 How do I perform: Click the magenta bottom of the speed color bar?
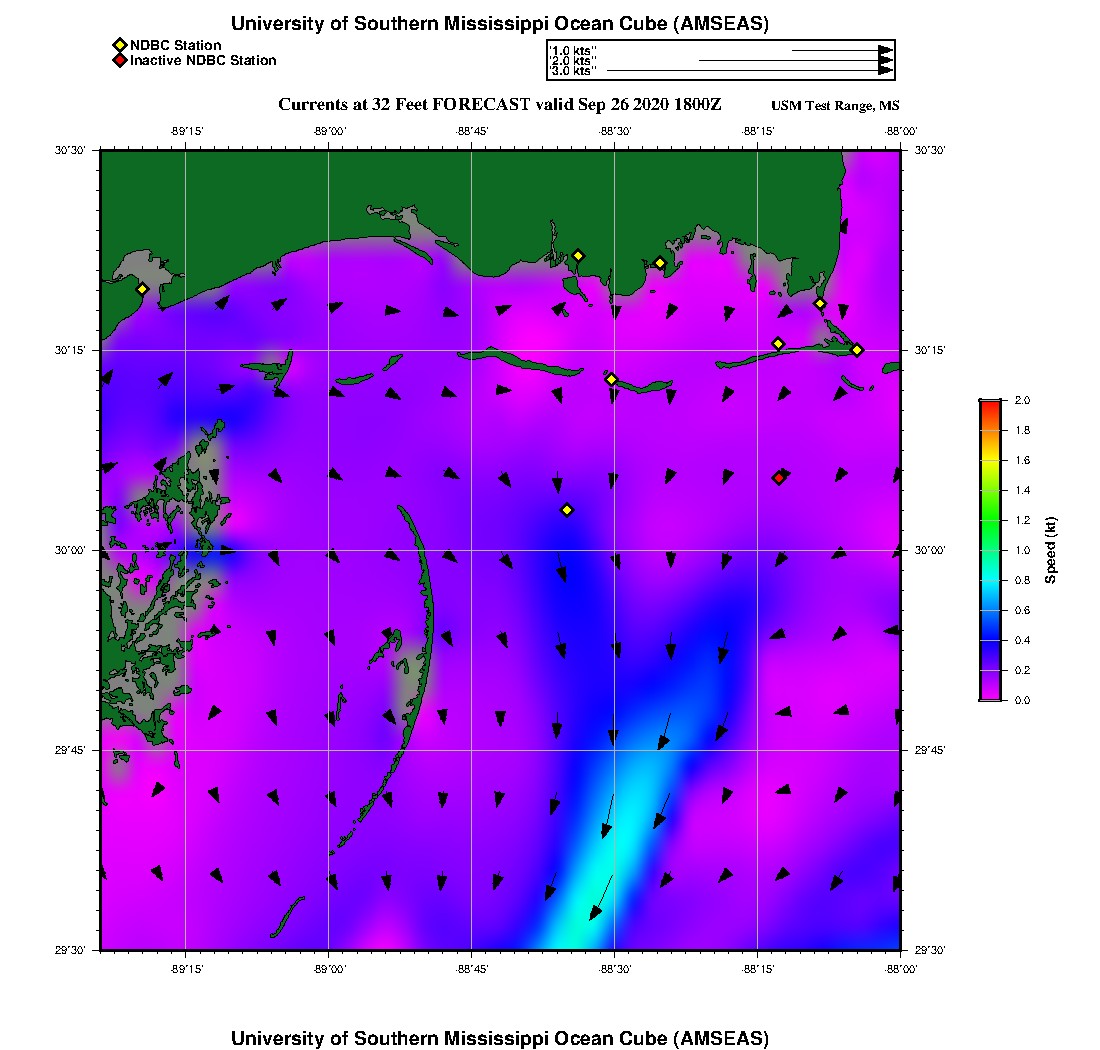tap(990, 694)
